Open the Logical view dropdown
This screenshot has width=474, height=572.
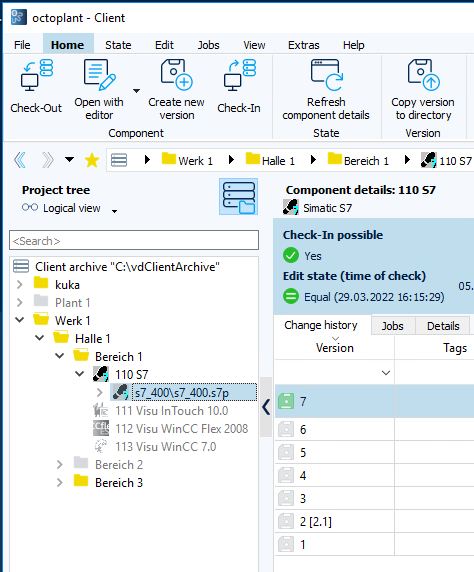coord(115,211)
